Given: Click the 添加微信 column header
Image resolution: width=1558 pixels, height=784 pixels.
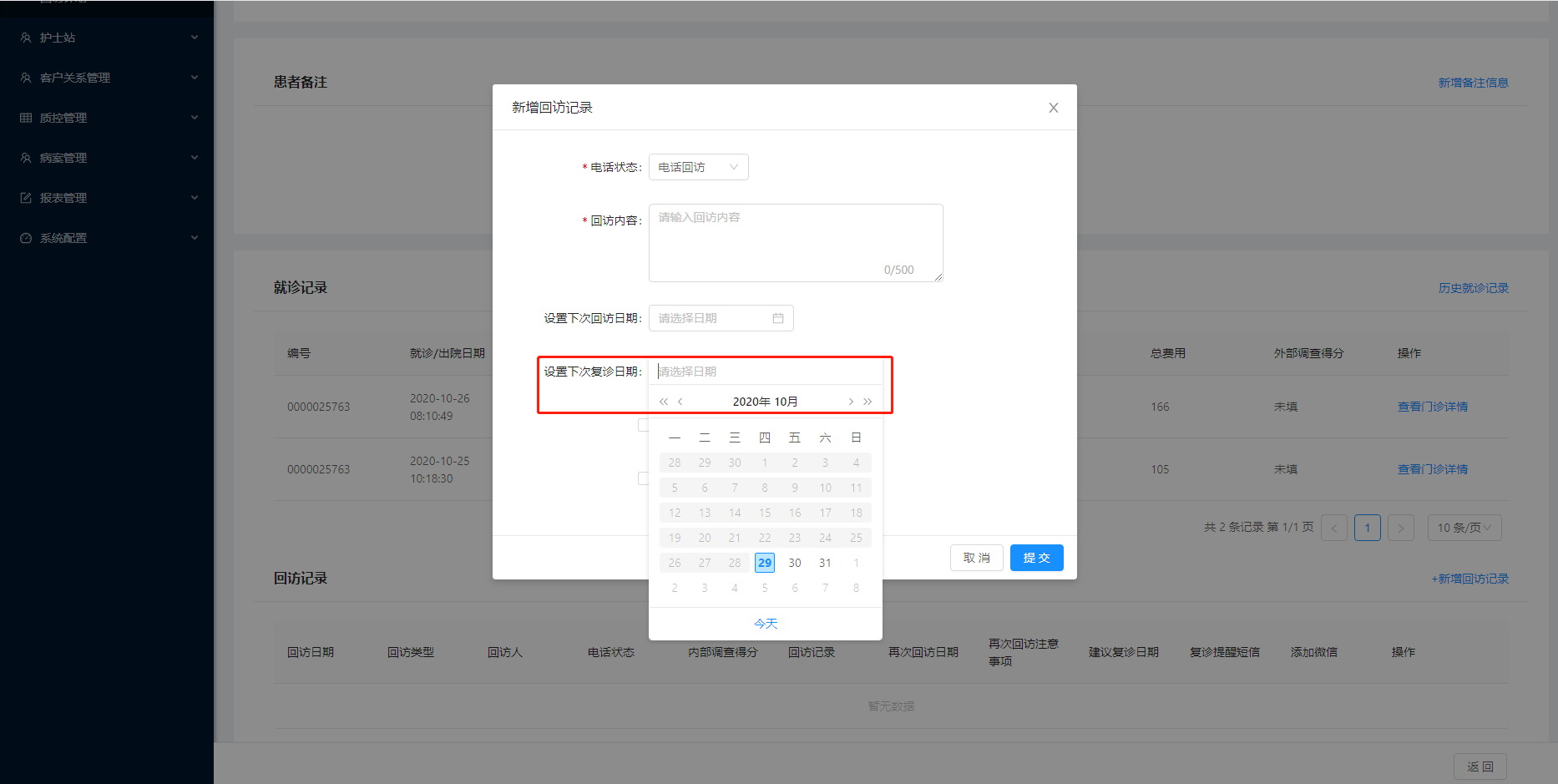Looking at the screenshot, I should tap(1314, 652).
